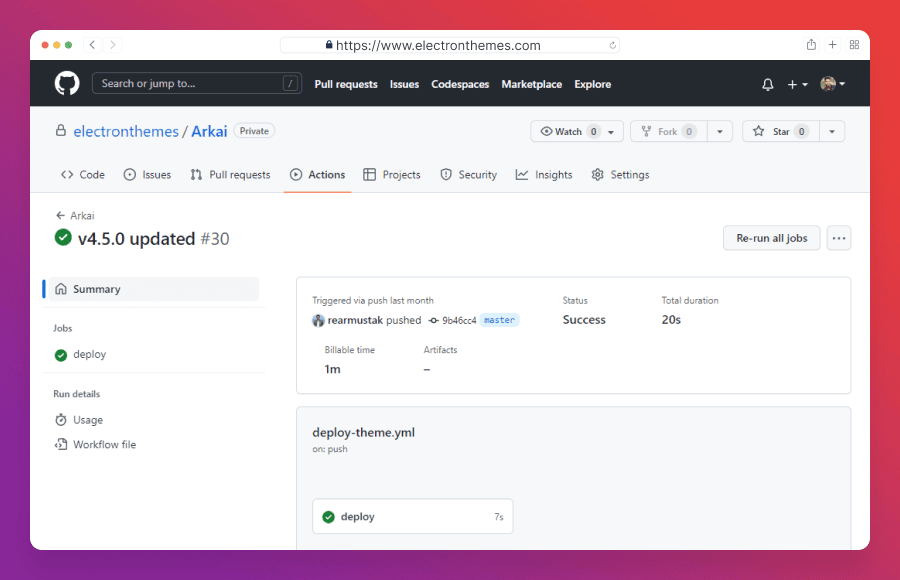This screenshot has width=900, height=580.
Task: Reload the page from the address bar
Action: coord(612,45)
